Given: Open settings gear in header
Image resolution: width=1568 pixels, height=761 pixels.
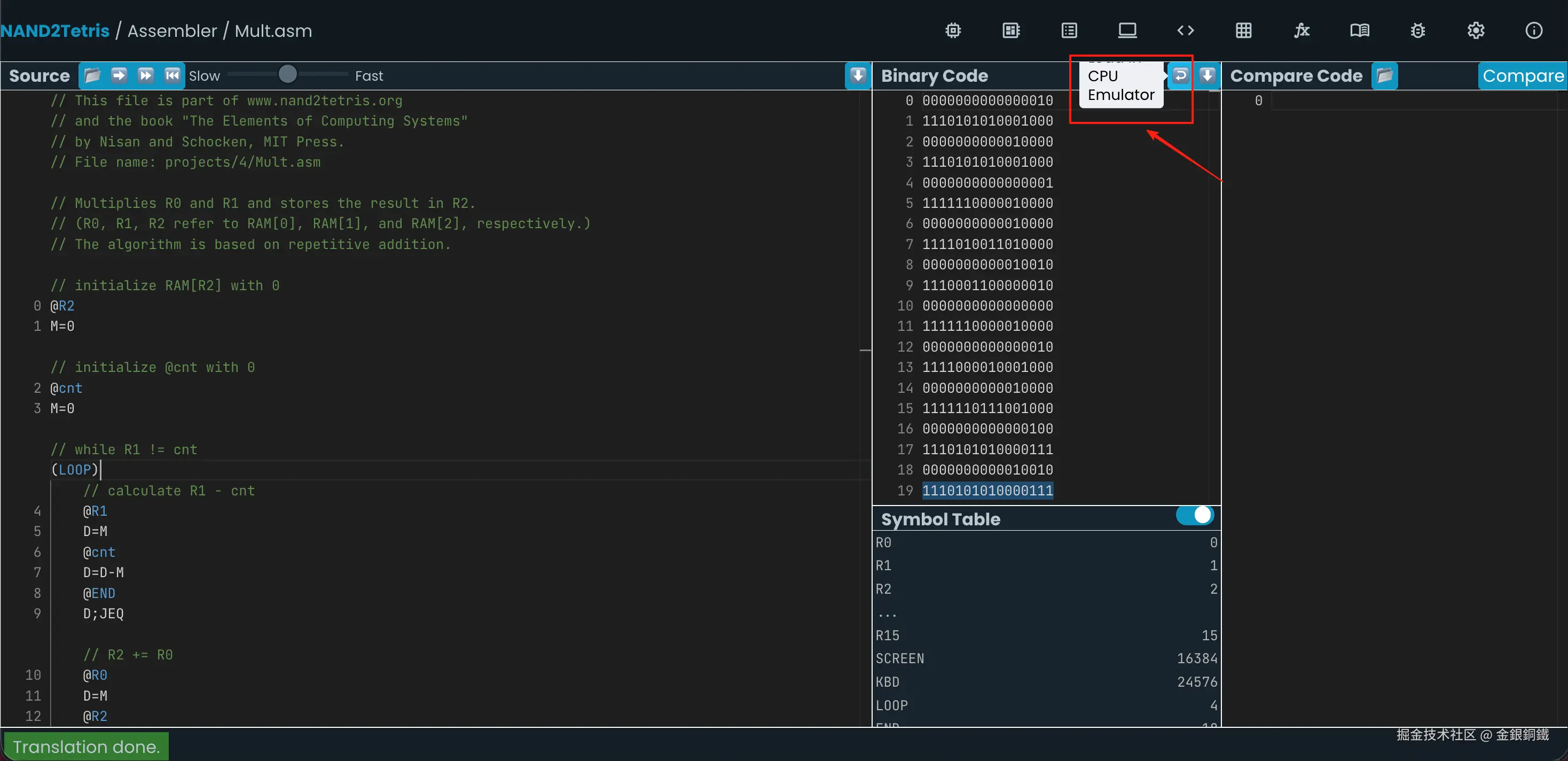Looking at the screenshot, I should 1476,30.
